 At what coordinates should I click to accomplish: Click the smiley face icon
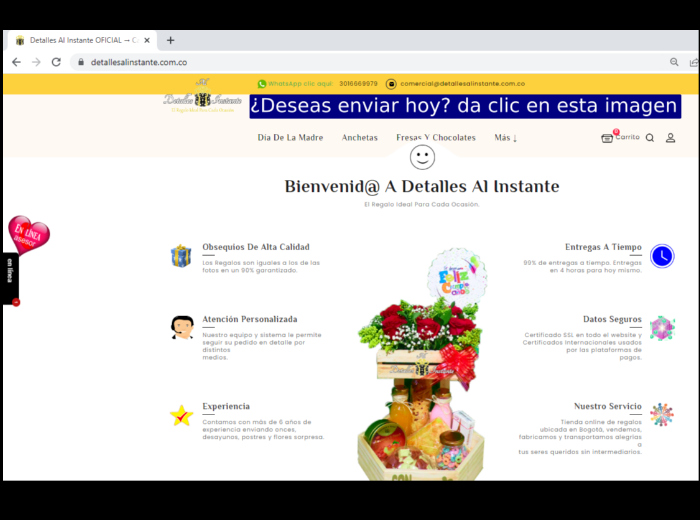(422, 158)
